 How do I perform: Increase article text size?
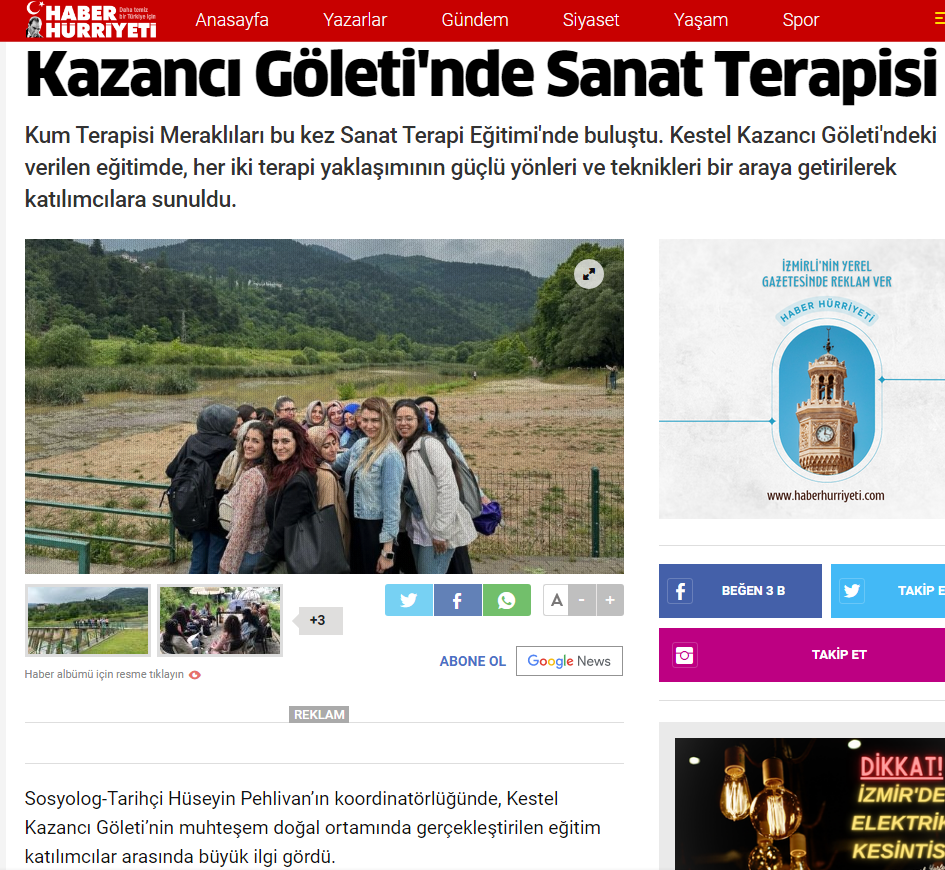point(610,600)
